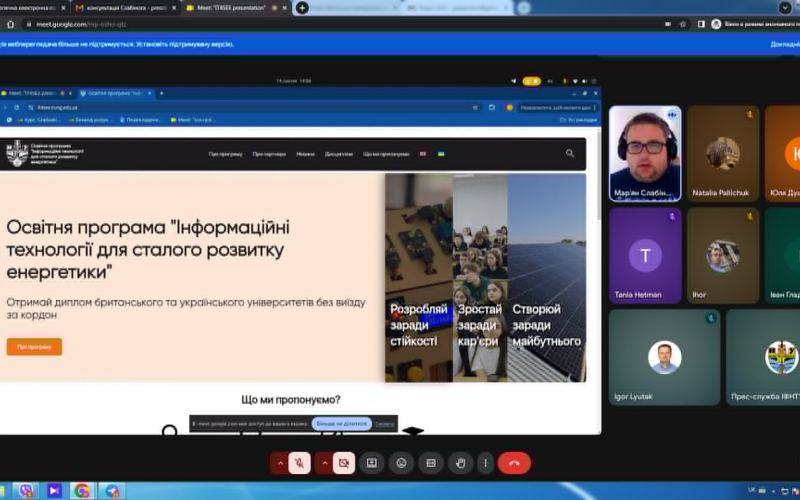Open the incognito profile button

755,24
